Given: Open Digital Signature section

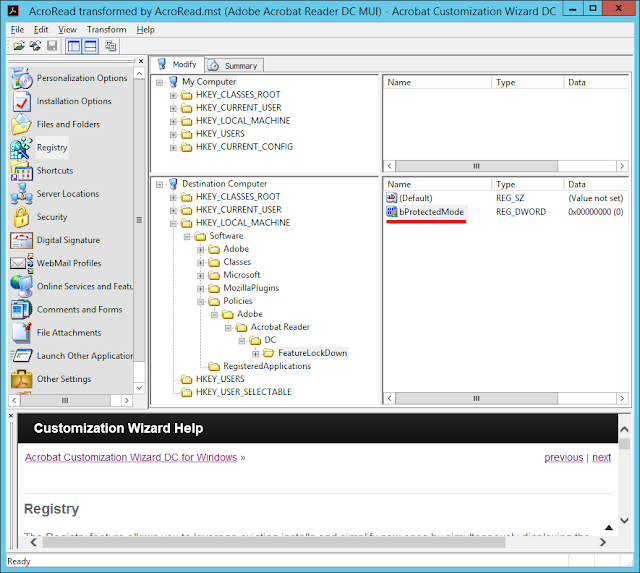Looking at the screenshot, I should (68, 240).
